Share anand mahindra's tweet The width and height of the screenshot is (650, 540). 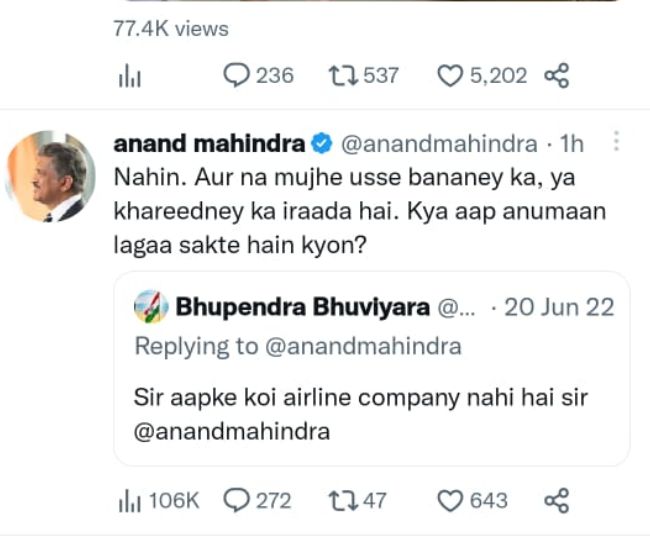[556, 500]
